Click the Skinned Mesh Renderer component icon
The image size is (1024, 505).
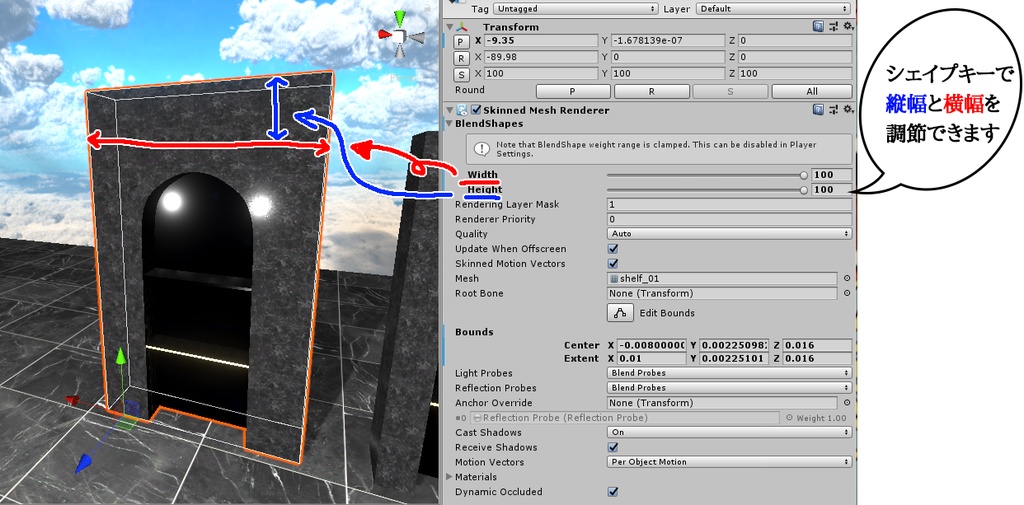tap(462, 110)
